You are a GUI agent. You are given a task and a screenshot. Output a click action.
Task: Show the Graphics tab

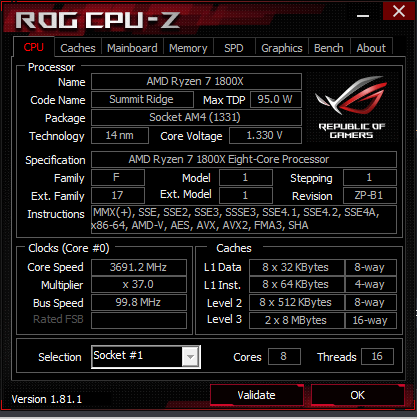click(282, 48)
